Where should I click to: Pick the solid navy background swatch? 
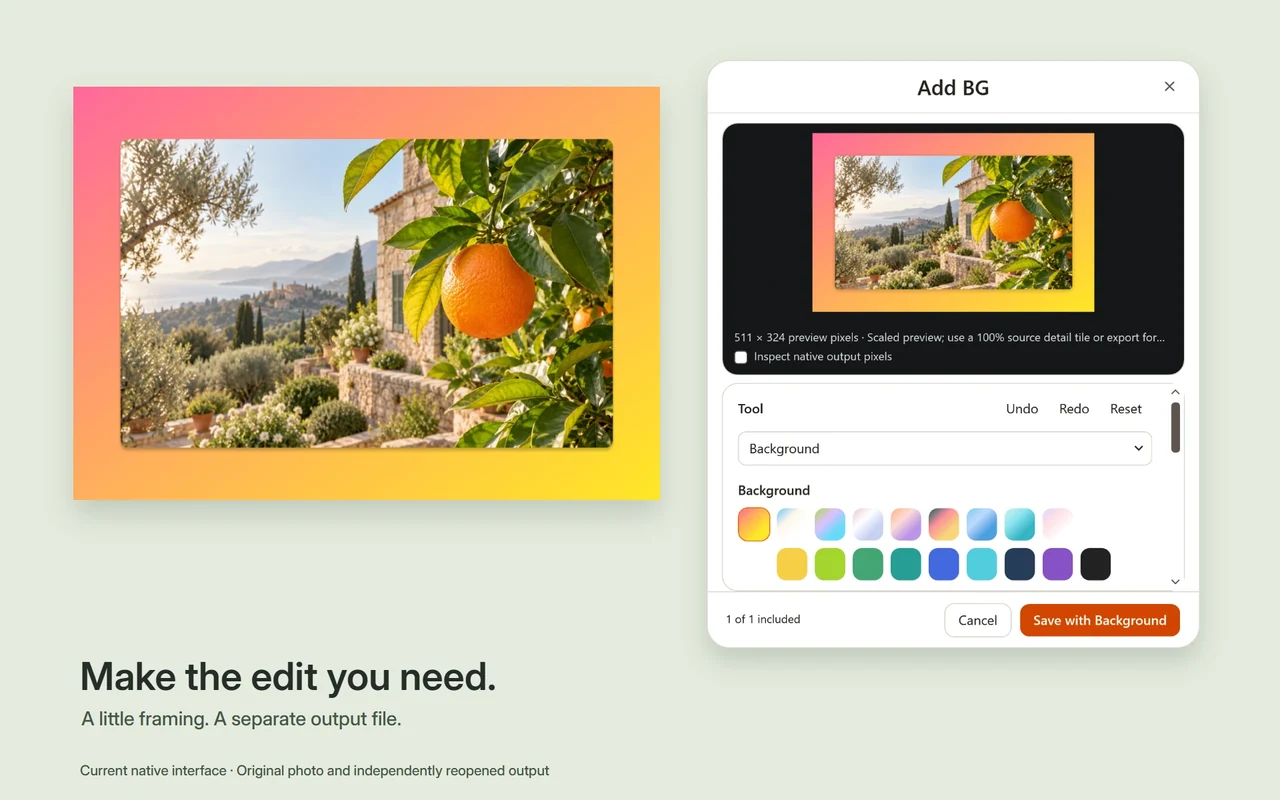click(1020, 564)
